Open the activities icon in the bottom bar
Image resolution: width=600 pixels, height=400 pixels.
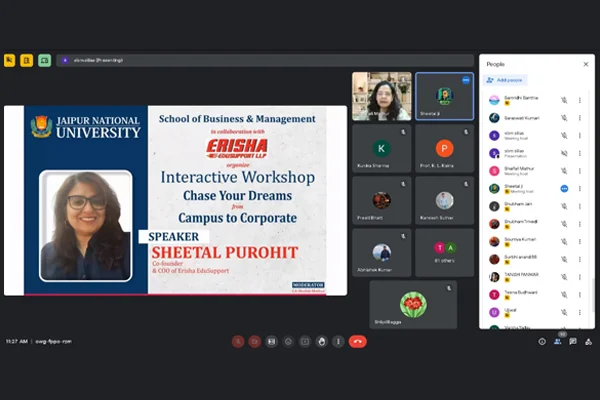pyautogui.click(x=589, y=341)
